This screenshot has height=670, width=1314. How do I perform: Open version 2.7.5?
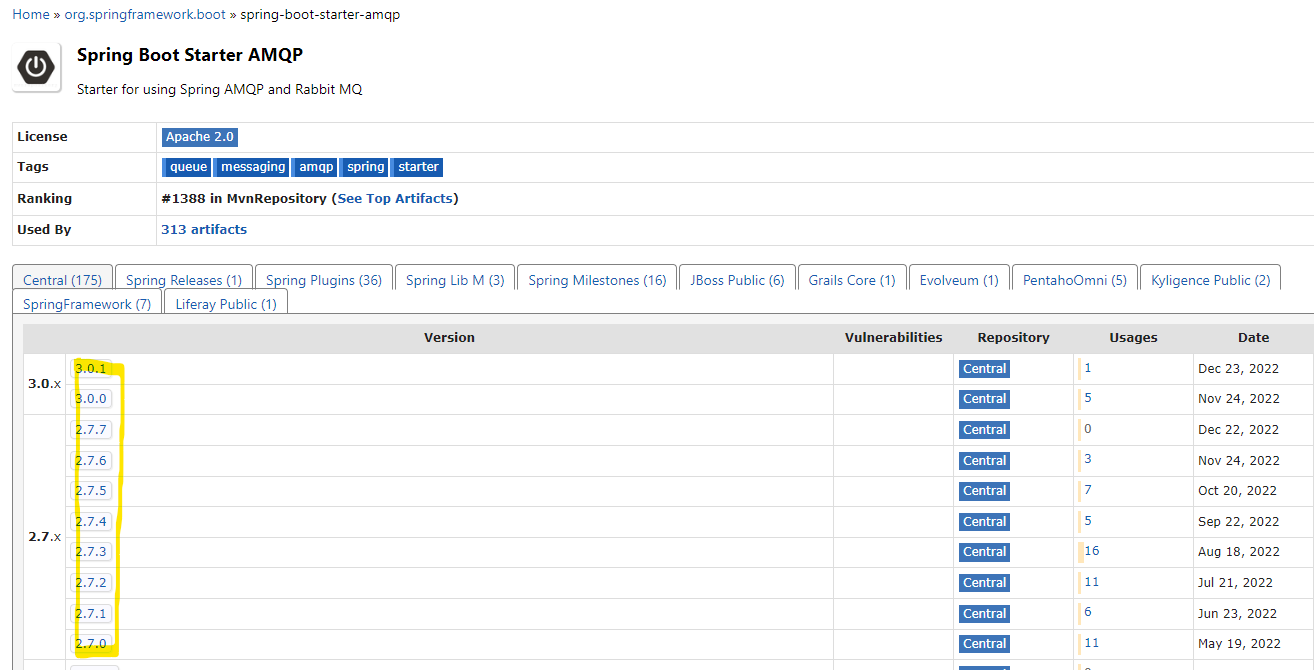click(90, 491)
